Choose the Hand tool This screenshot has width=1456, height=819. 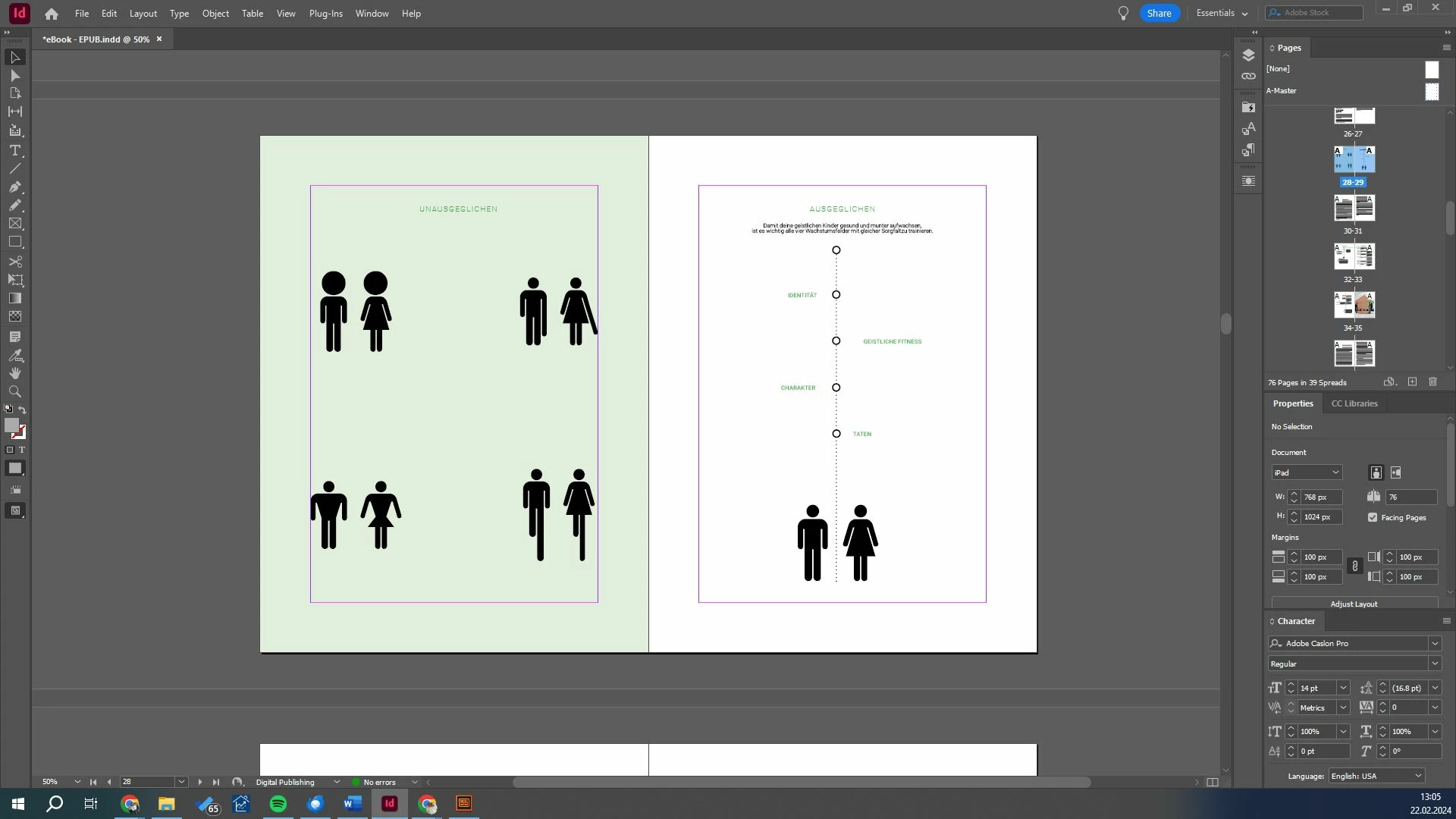coord(14,373)
